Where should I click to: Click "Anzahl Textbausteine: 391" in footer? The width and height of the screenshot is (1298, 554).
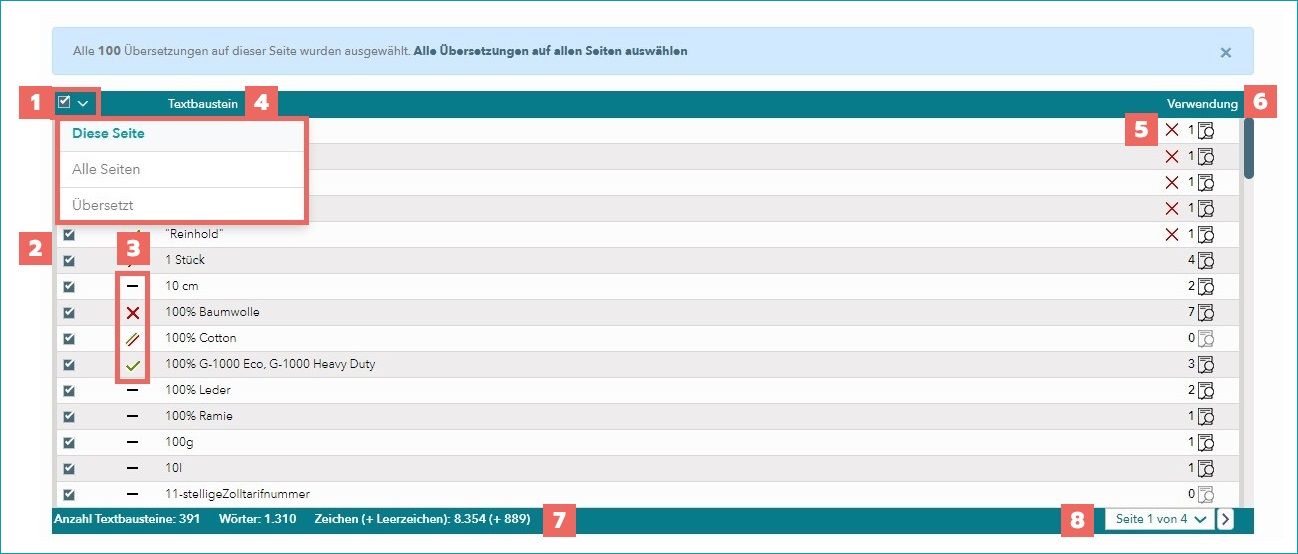(x=125, y=520)
